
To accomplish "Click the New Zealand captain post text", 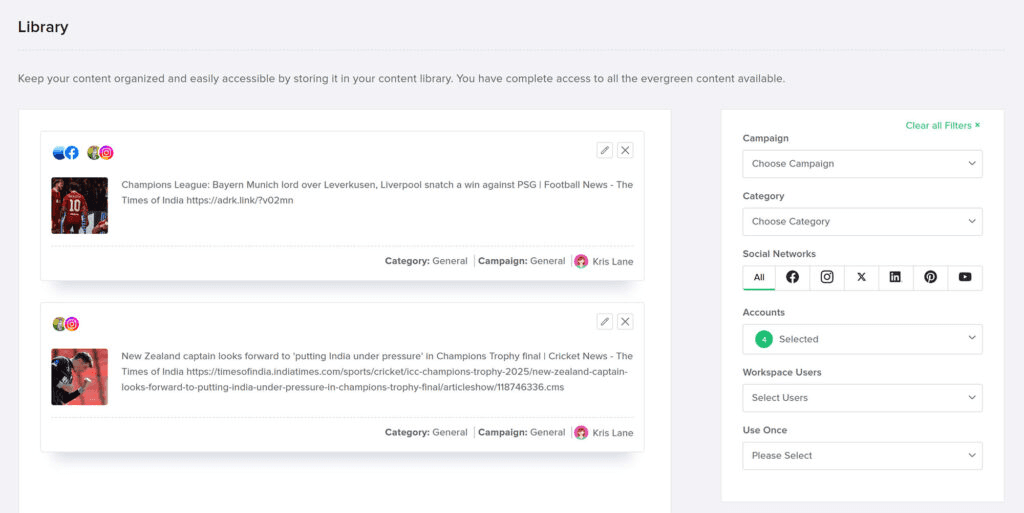I will [x=377, y=372].
